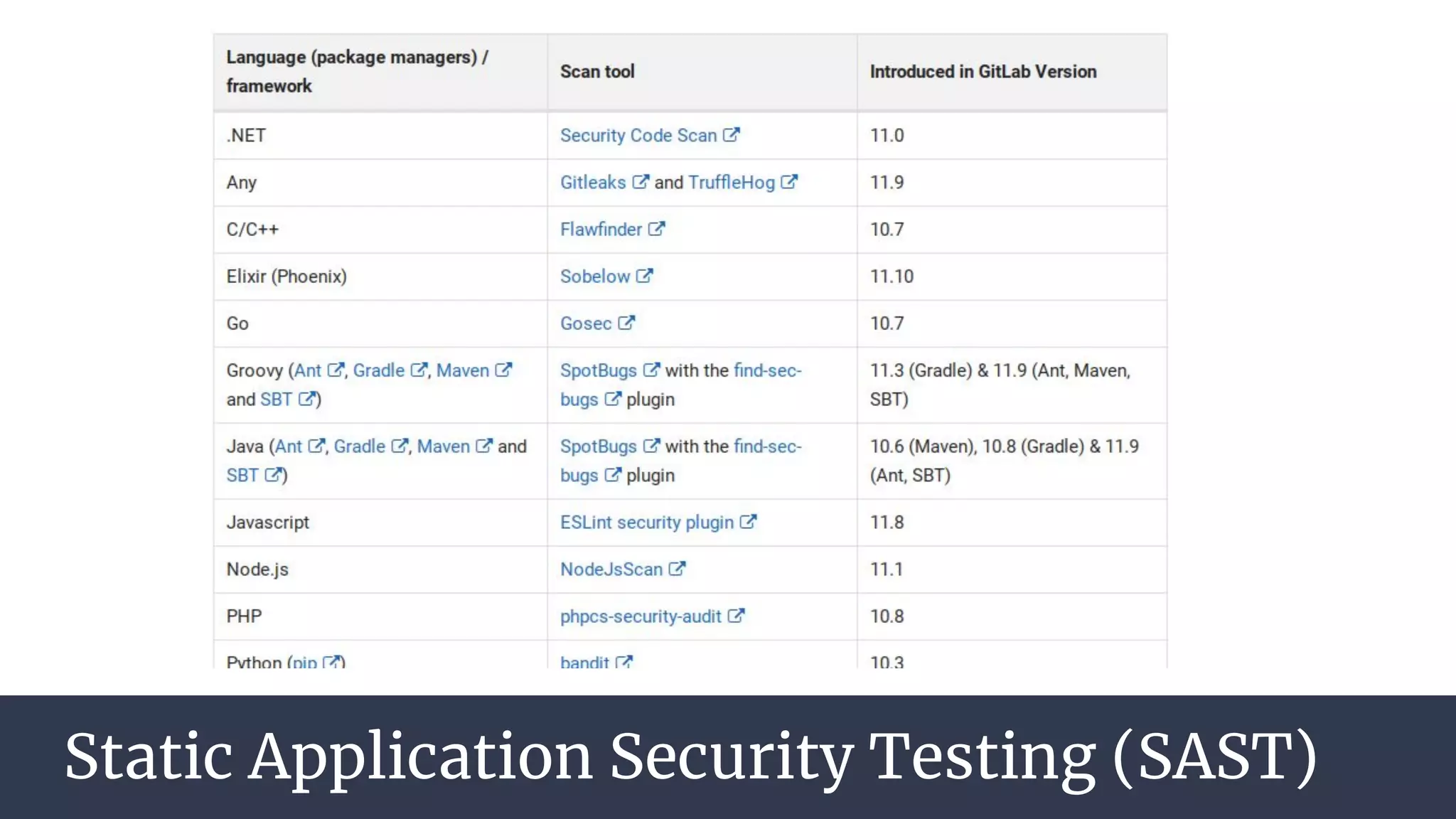Open the Flawfinder link
Image resolution: width=1456 pixels, height=819 pixels.
(x=601, y=229)
